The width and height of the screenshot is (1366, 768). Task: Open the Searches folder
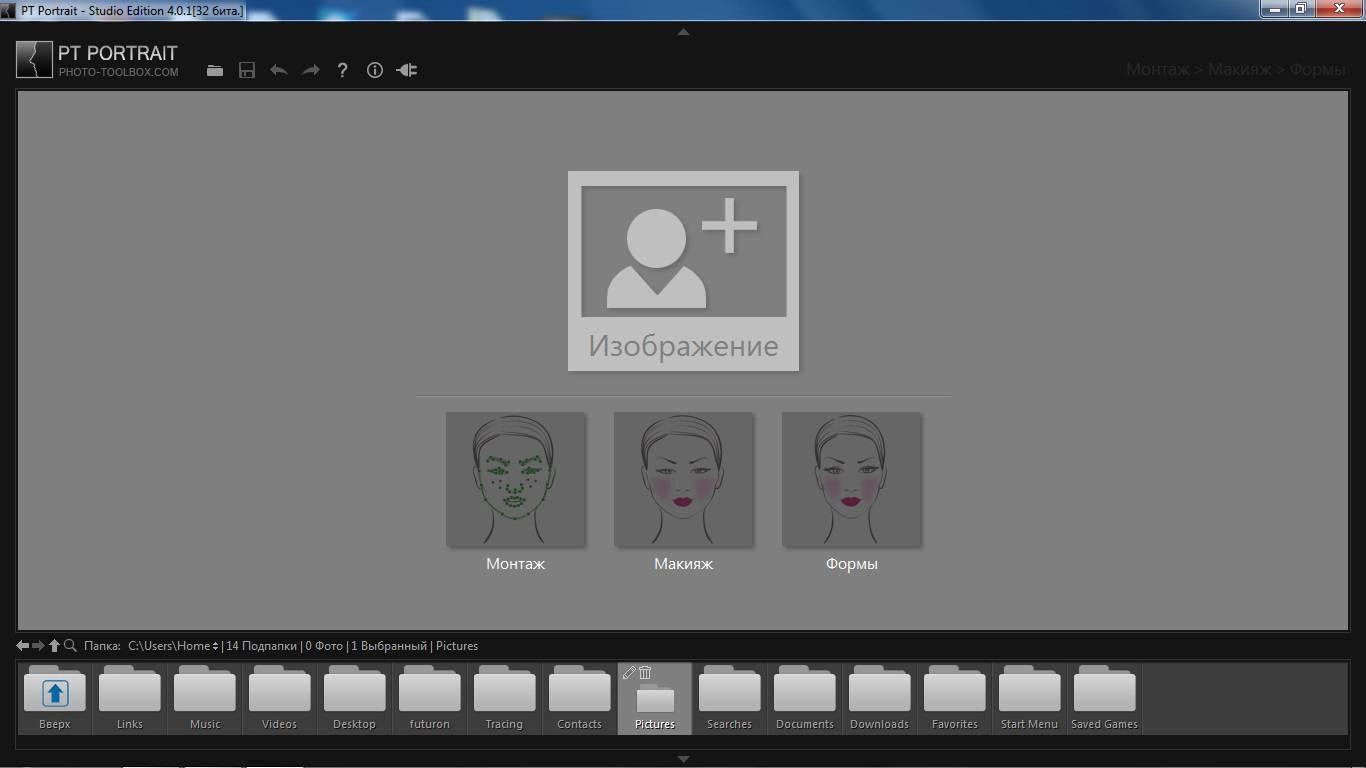(730, 699)
